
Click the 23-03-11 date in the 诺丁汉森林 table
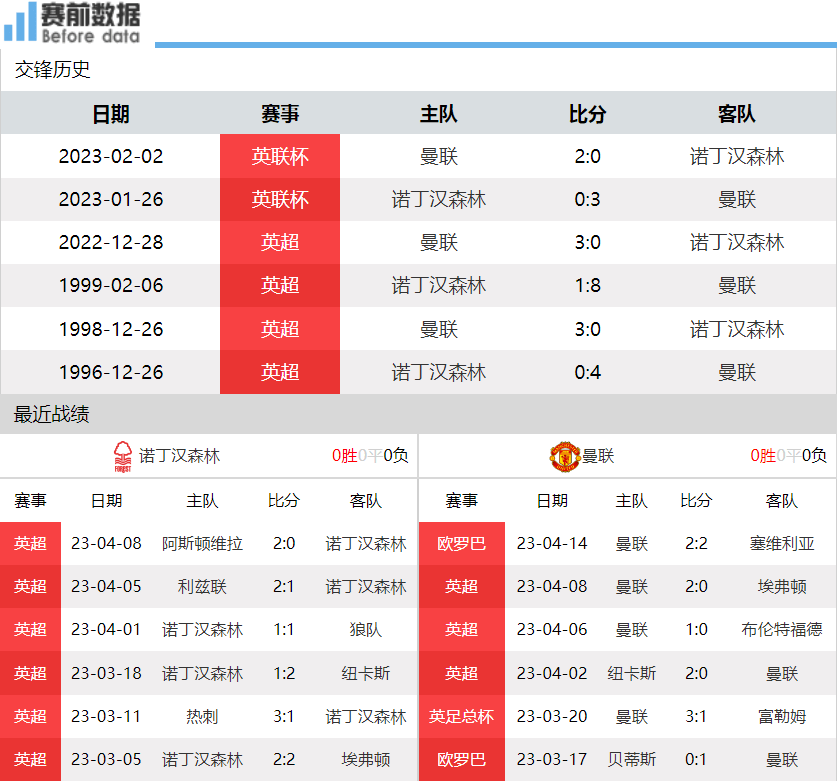(106, 716)
